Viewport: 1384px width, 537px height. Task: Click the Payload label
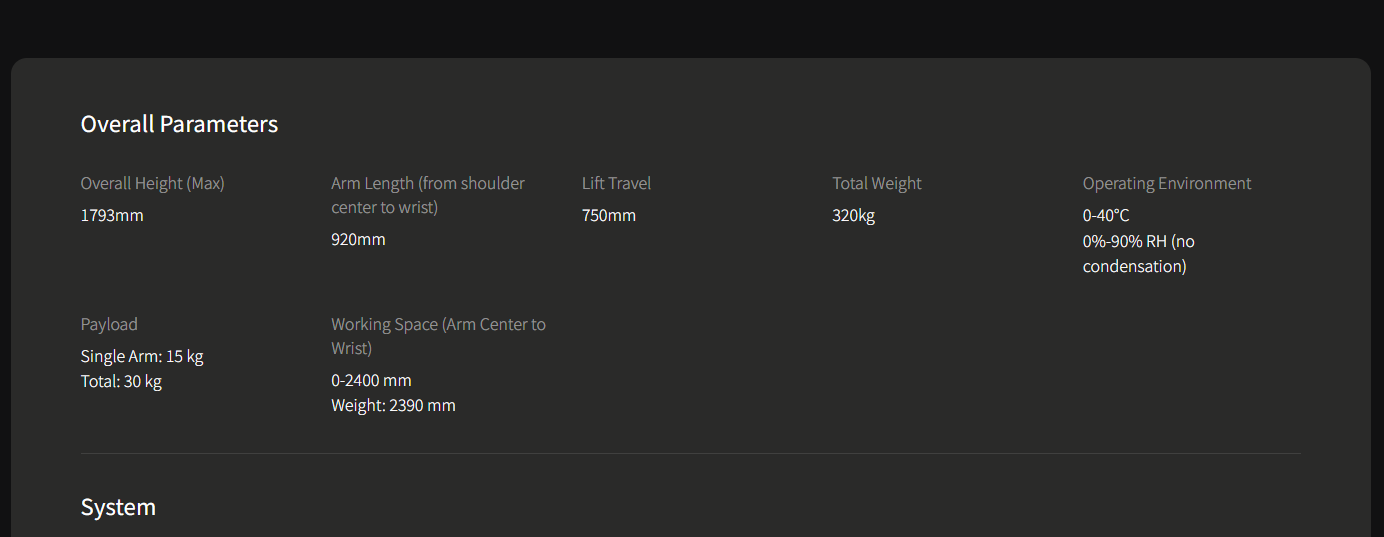[109, 324]
